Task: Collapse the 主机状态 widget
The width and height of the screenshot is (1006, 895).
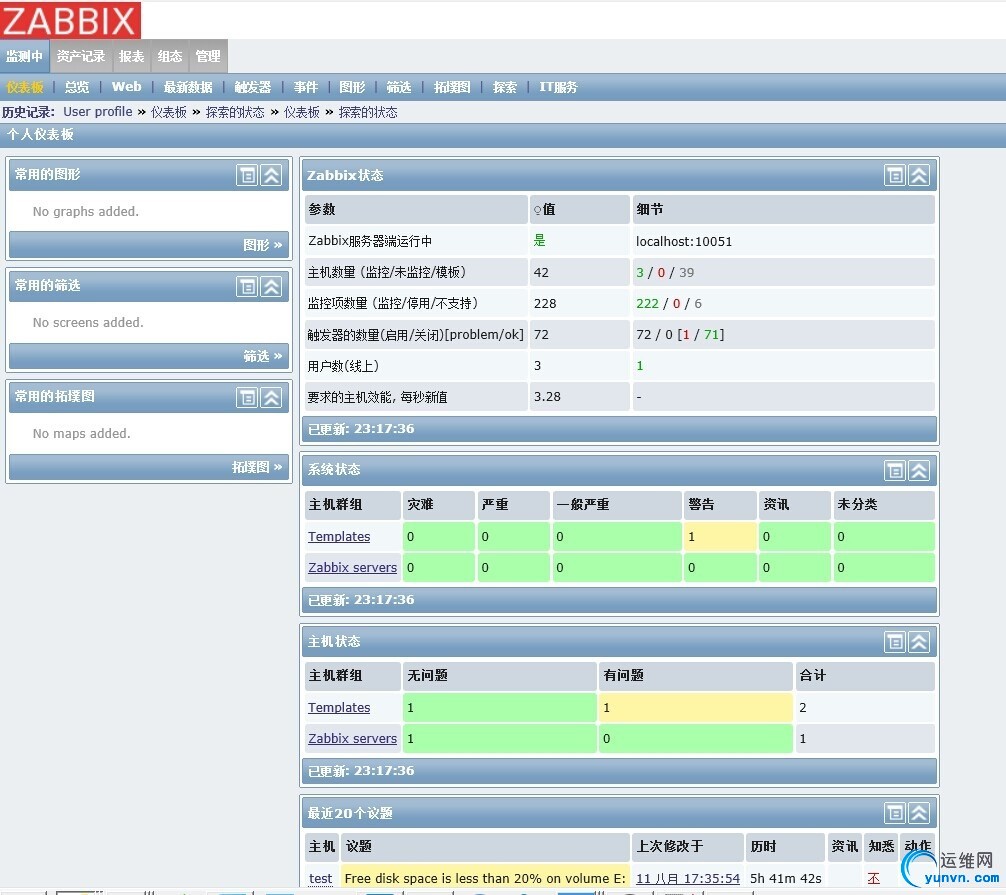Action: pos(919,642)
